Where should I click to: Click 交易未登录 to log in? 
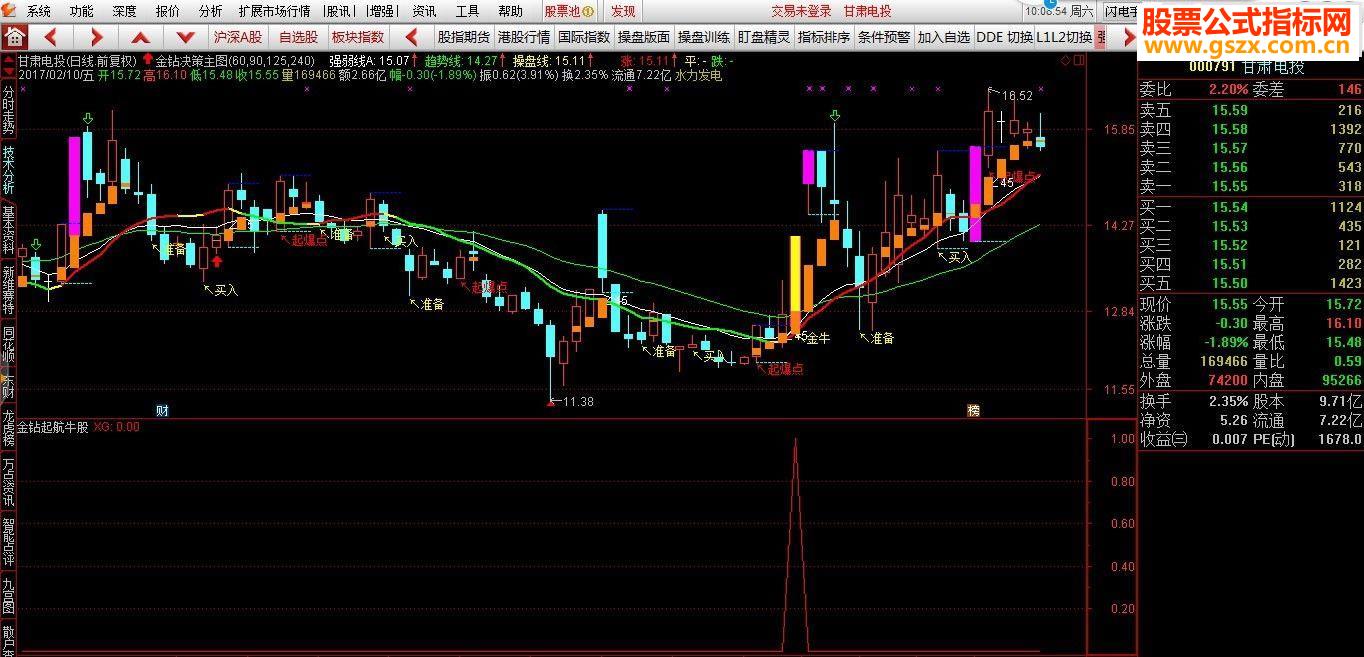pos(801,11)
